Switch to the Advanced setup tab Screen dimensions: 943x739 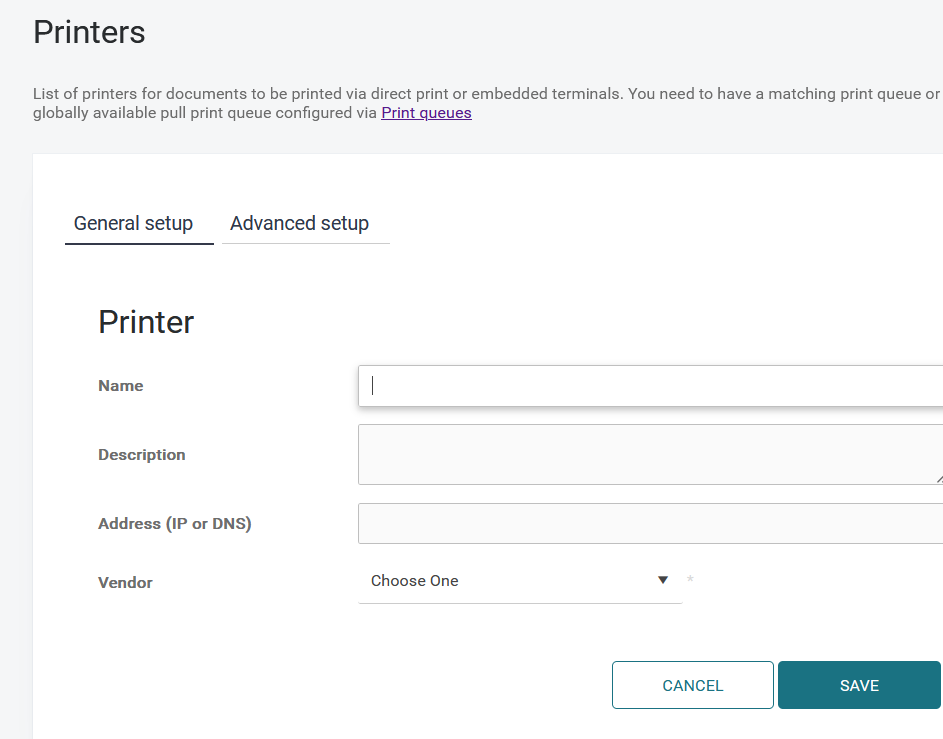pos(299,223)
